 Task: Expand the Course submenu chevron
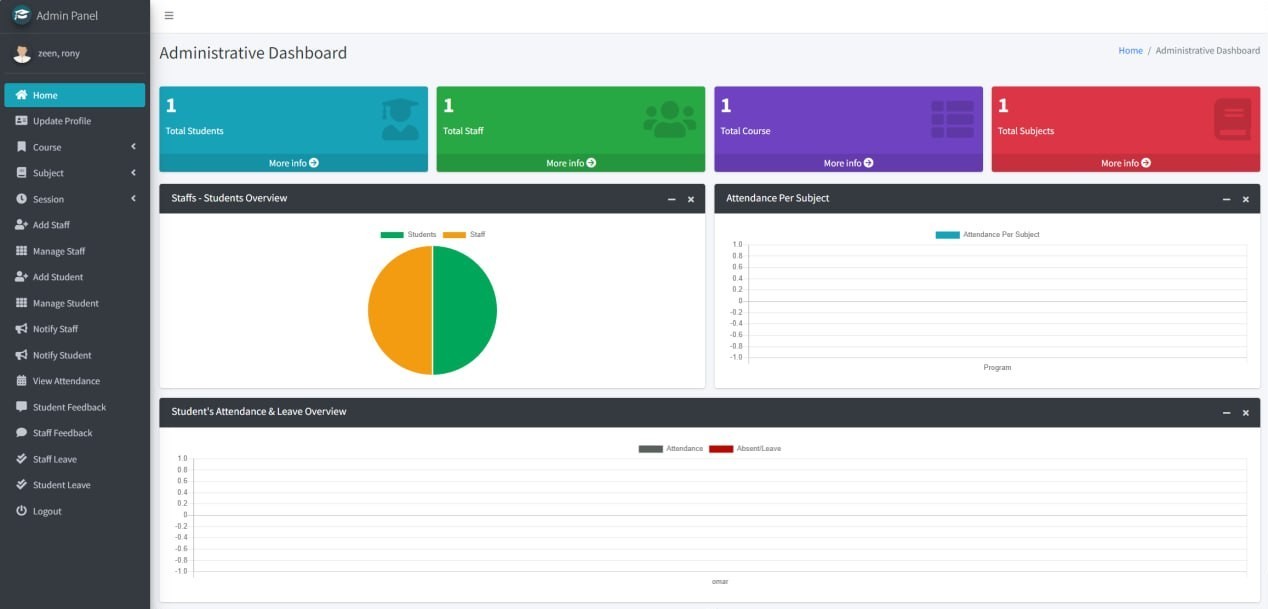pyautogui.click(x=134, y=147)
